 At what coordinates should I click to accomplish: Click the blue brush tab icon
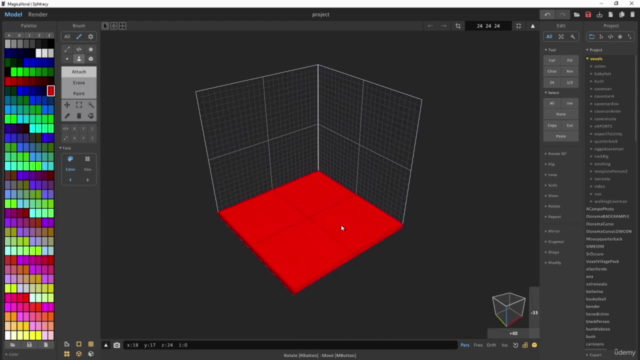tap(79, 37)
